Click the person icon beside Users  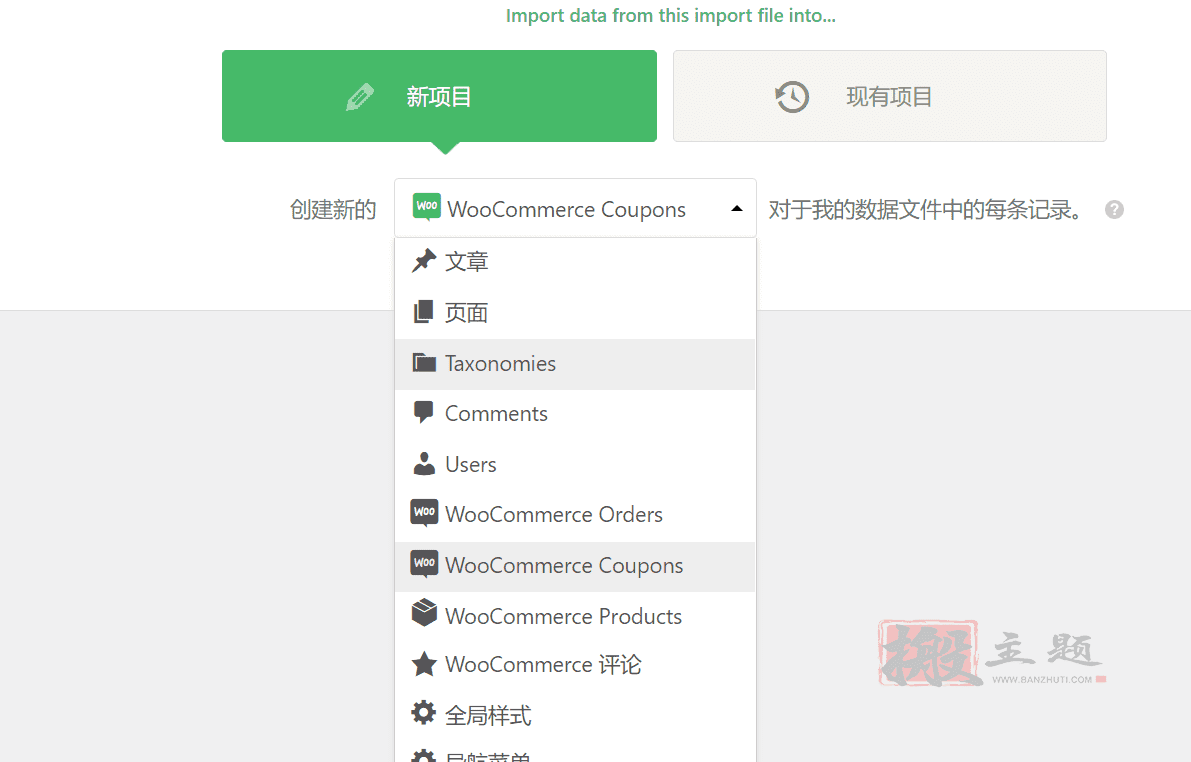tap(424, 463)
